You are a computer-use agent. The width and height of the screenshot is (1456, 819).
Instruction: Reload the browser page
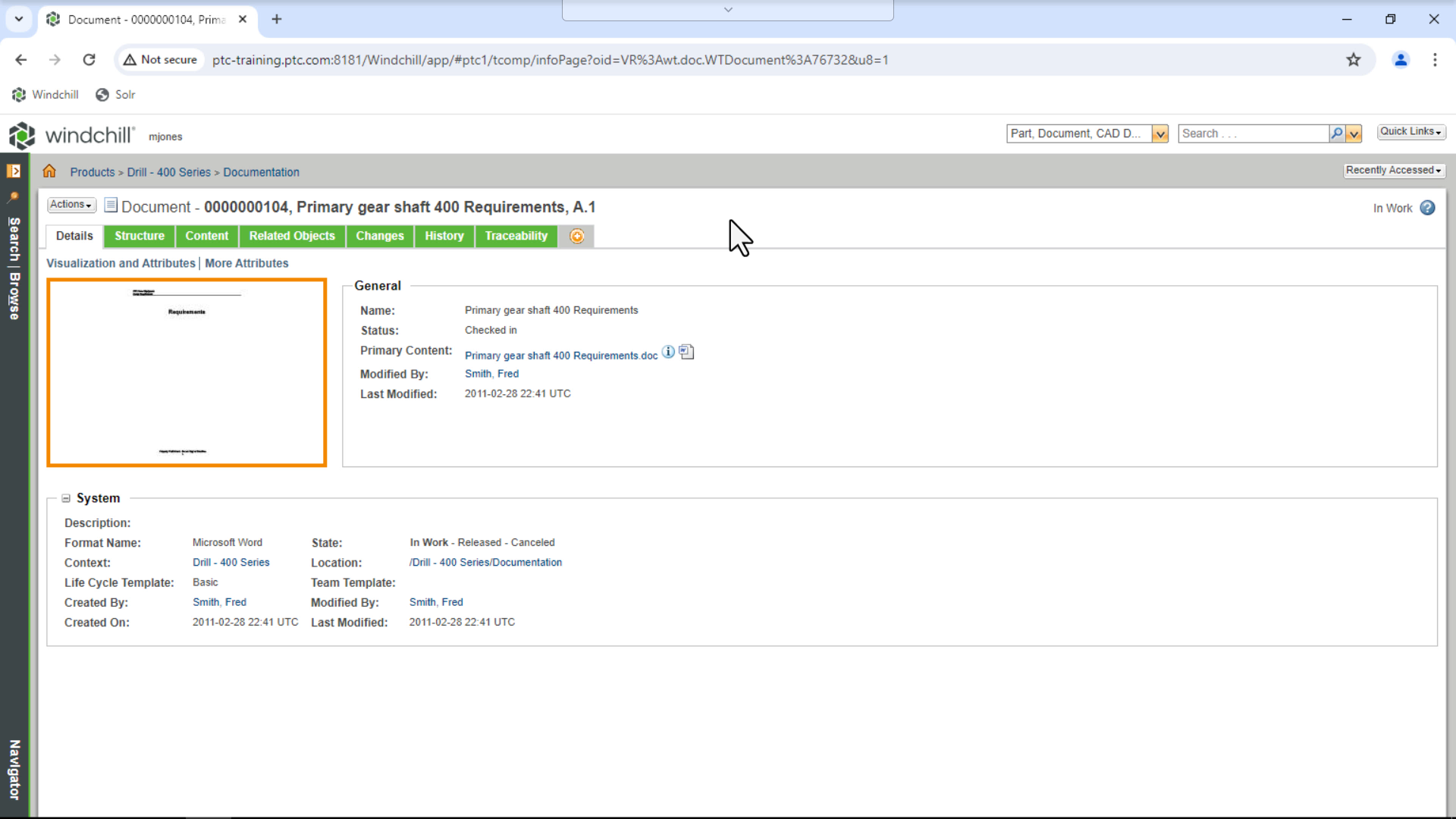pos(89,60)
